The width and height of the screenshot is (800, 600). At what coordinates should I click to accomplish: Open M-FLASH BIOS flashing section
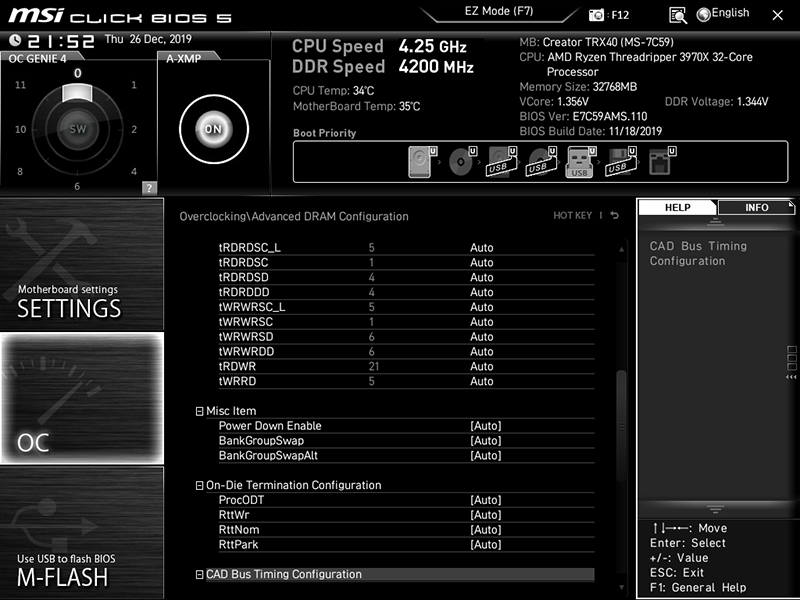tap(82, 533)
